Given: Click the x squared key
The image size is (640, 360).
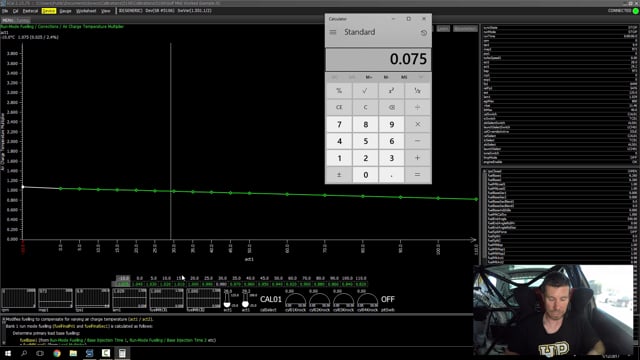Looking at the screenshot, I should [x=391, y=91].
